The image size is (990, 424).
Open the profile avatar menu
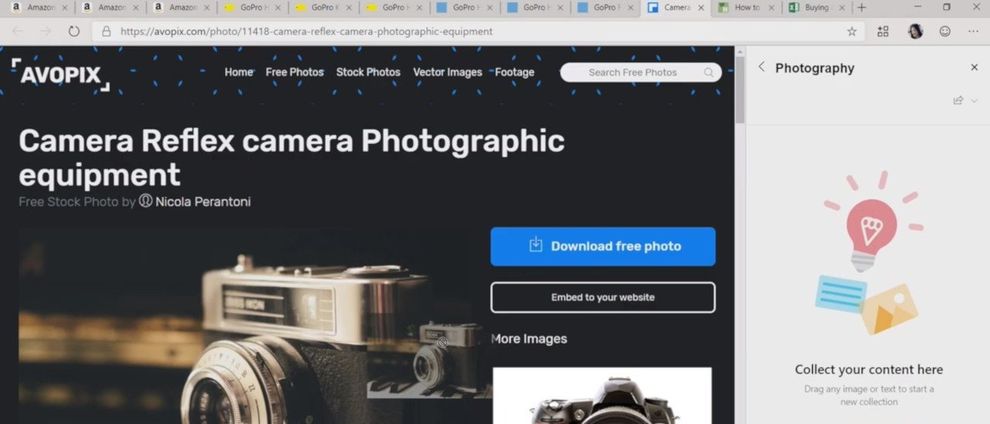pyautogui.click(x=915, y=31)
